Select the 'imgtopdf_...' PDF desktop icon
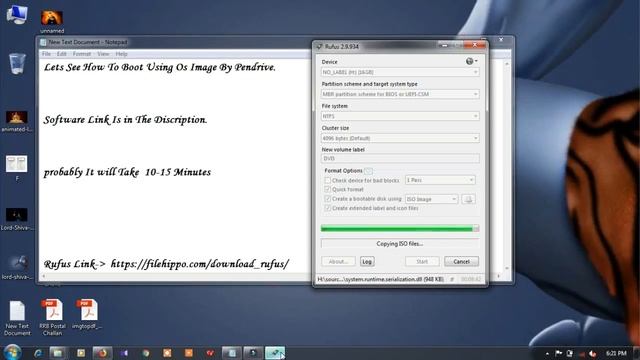Screen dimensions: 640x360 [87, 314]
